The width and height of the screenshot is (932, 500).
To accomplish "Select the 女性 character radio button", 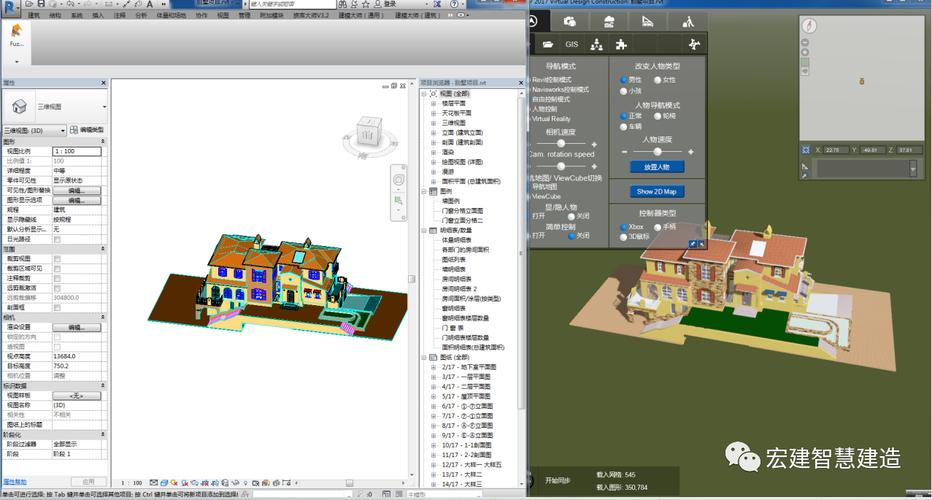I will 658,79.
